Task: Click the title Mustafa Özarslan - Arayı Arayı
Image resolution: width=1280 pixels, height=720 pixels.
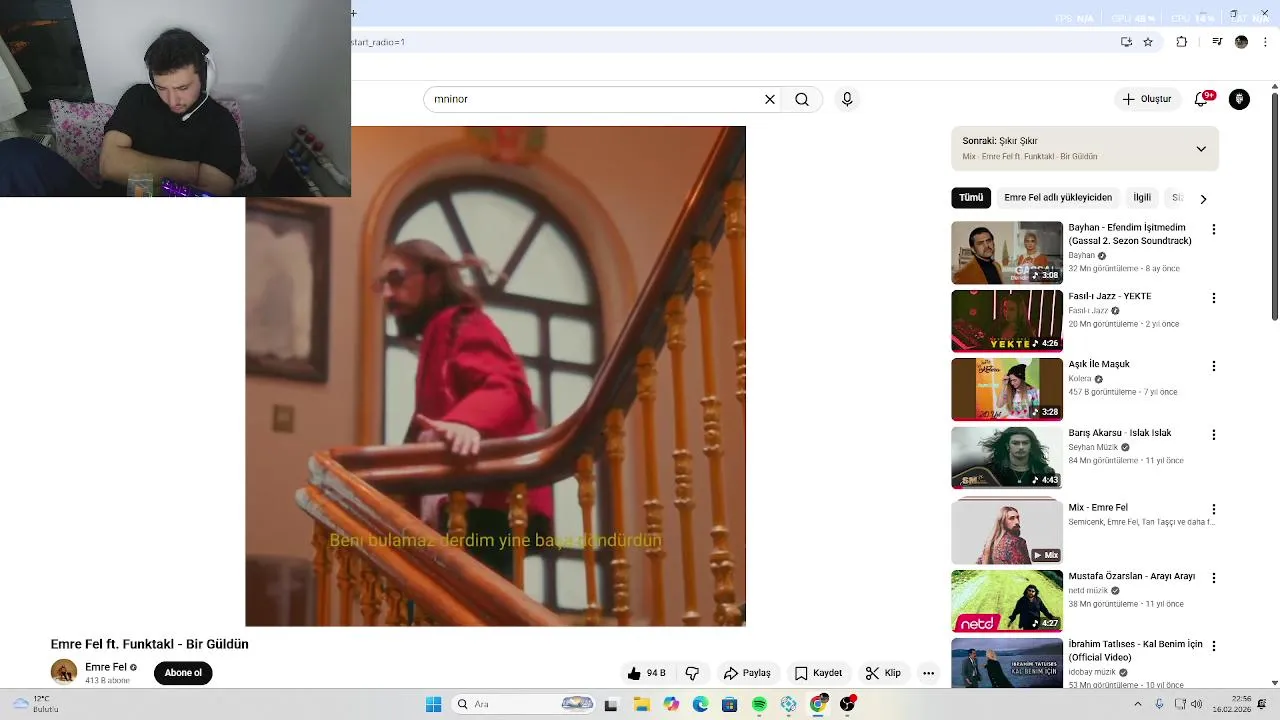Action: pyautogui.click(x=1131, y=576)
